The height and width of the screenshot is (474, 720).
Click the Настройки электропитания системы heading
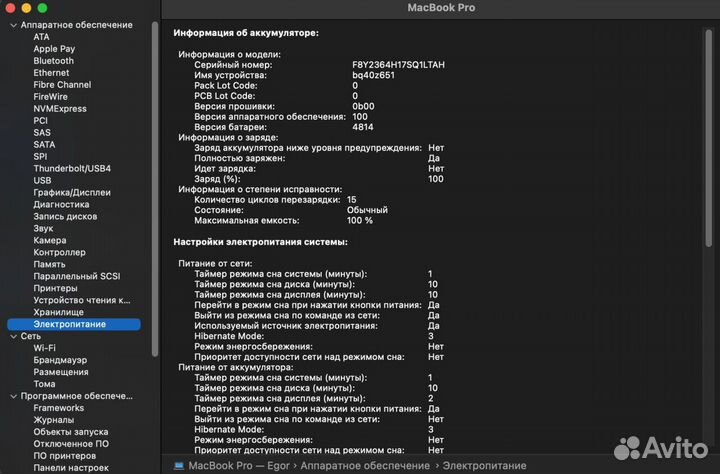click(260, 242)
